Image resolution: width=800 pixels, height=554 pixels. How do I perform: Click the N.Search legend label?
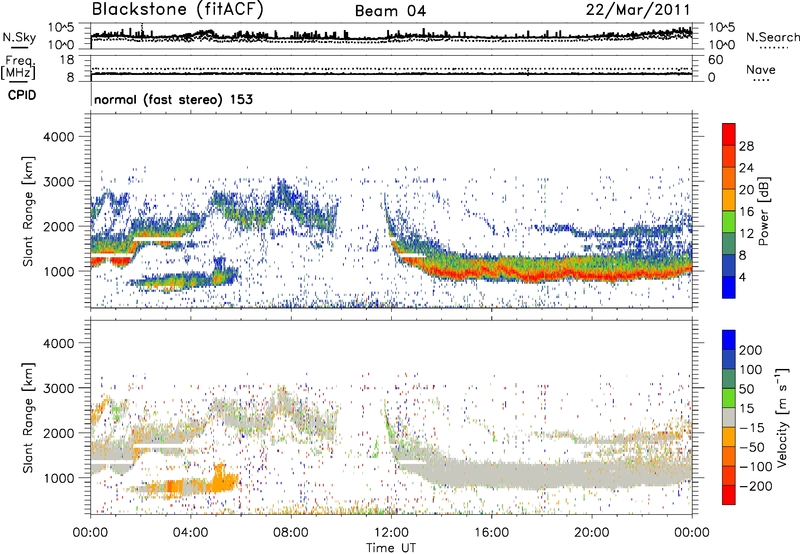tap(772, 37)
